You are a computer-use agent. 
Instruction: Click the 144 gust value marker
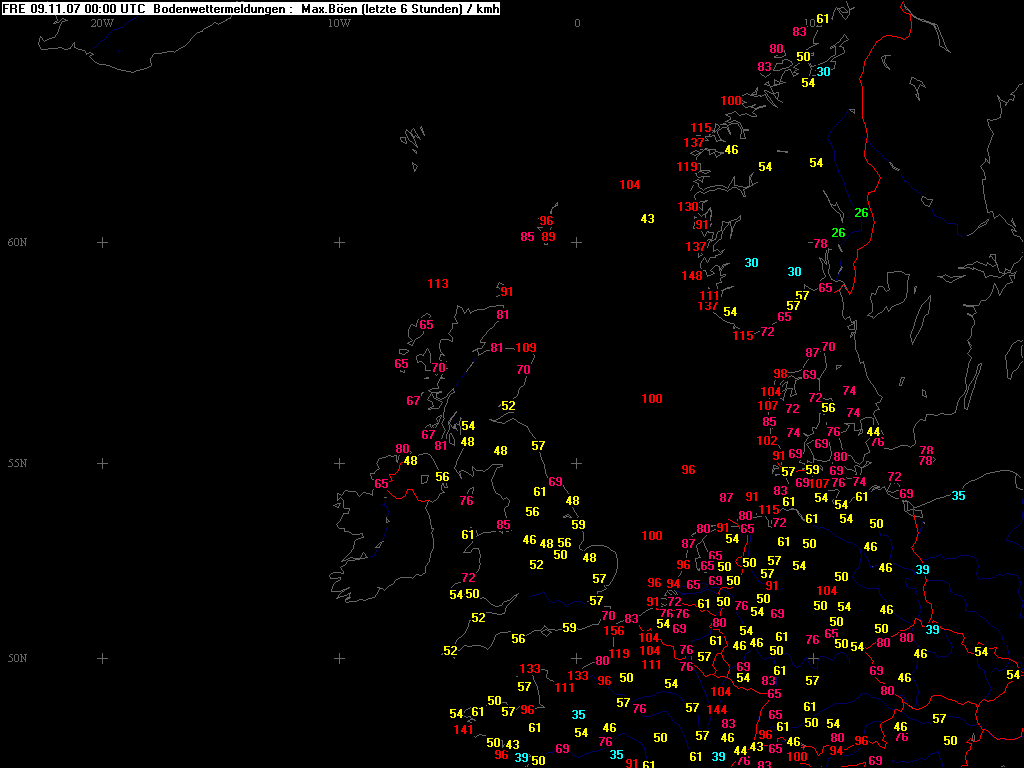(716, 709)
